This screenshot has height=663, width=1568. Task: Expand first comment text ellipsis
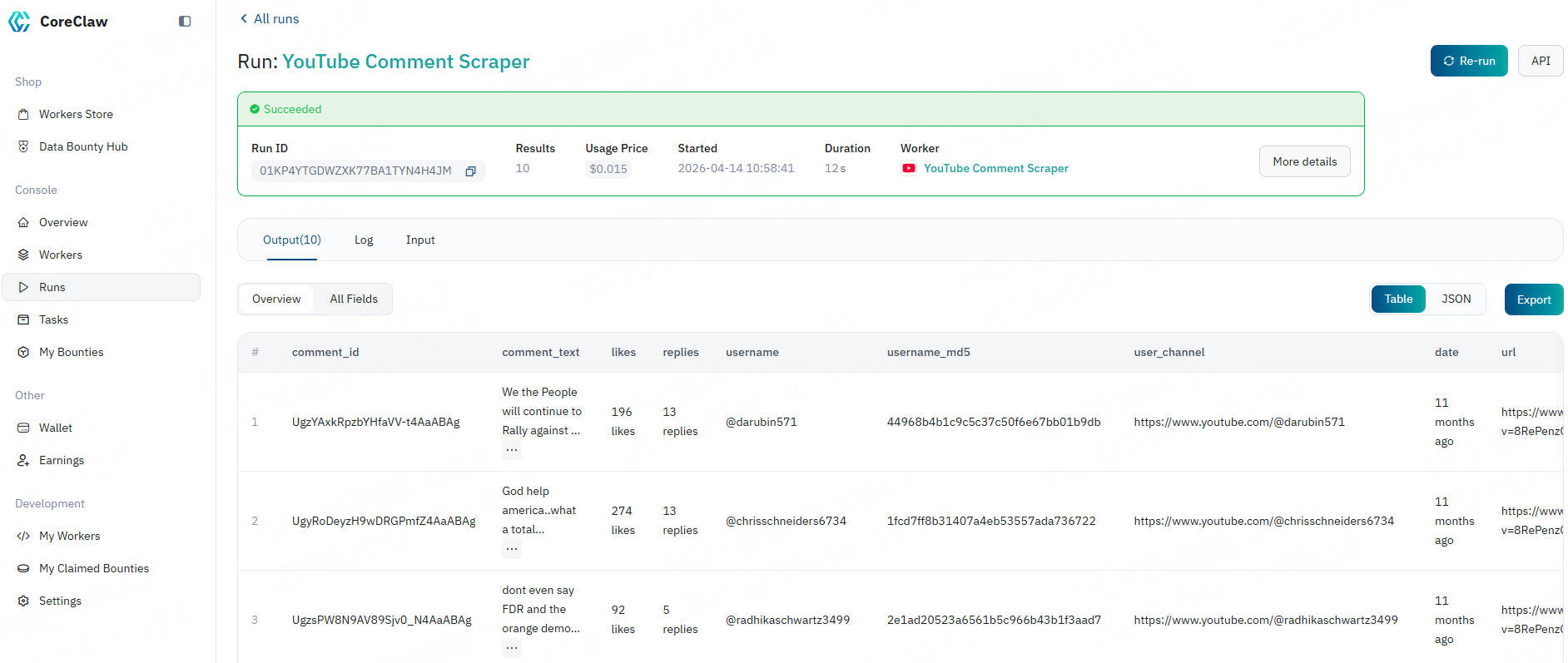tap(512, 450)
